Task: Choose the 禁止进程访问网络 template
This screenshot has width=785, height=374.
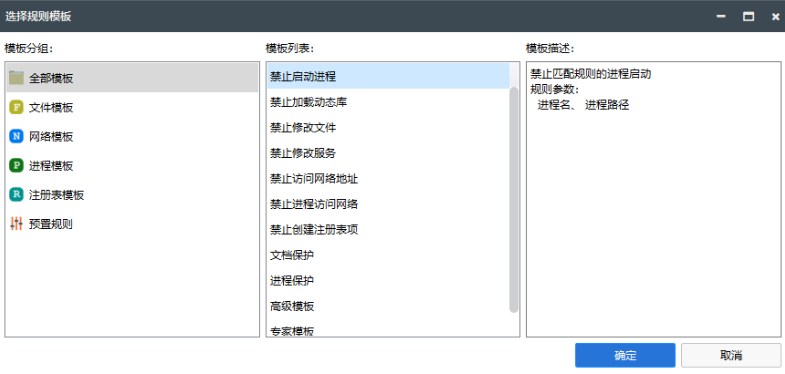Action: click(x=388, y=204)
